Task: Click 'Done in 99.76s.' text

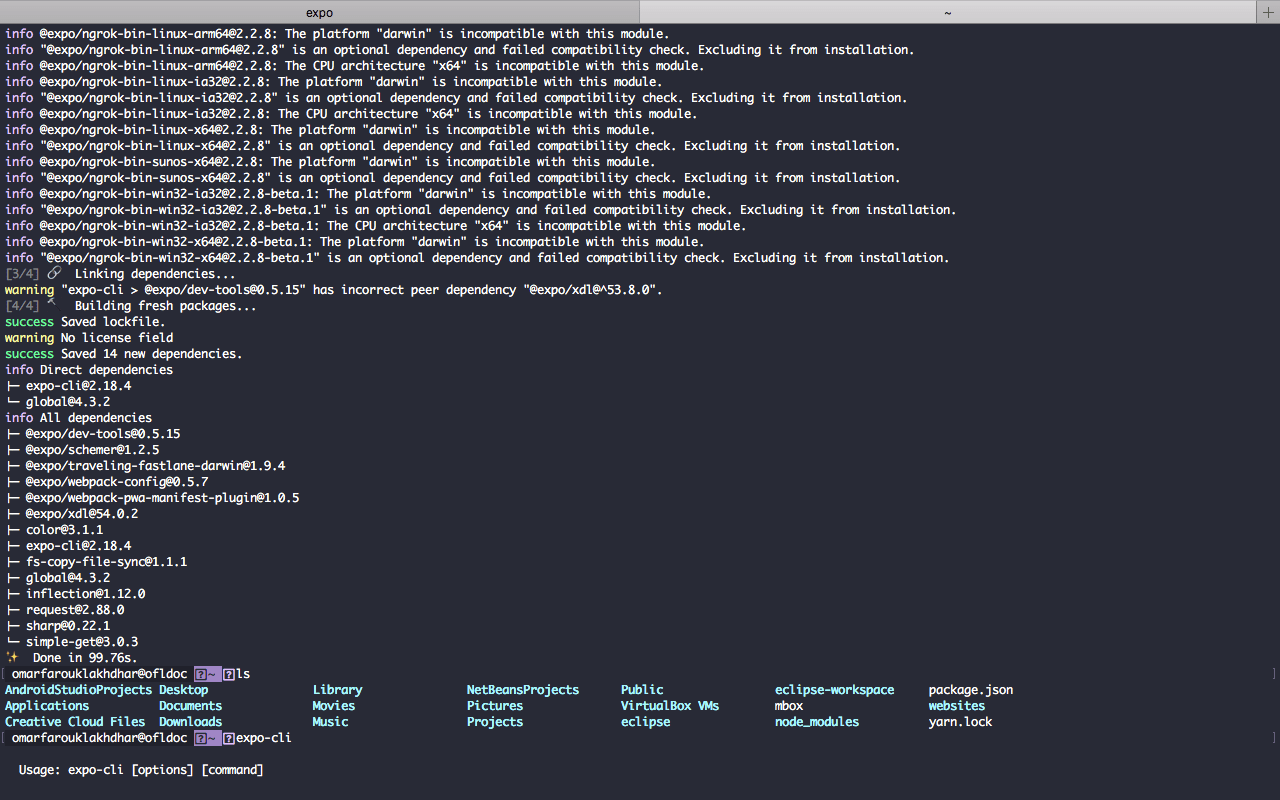Action: (86, 658)
